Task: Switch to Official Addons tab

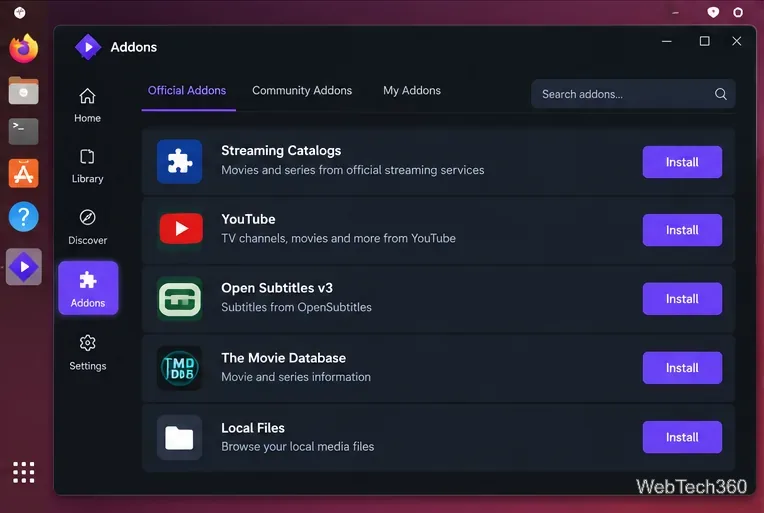Action: pos(187,91)
